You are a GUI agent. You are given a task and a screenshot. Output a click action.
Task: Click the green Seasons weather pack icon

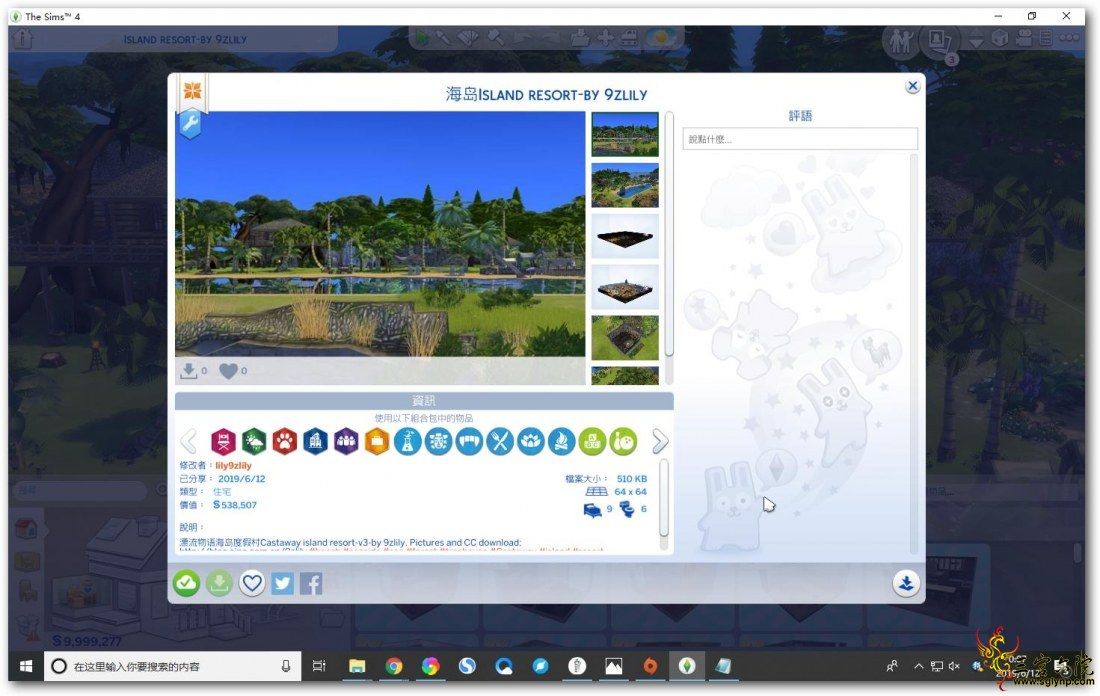pos(254,441)
